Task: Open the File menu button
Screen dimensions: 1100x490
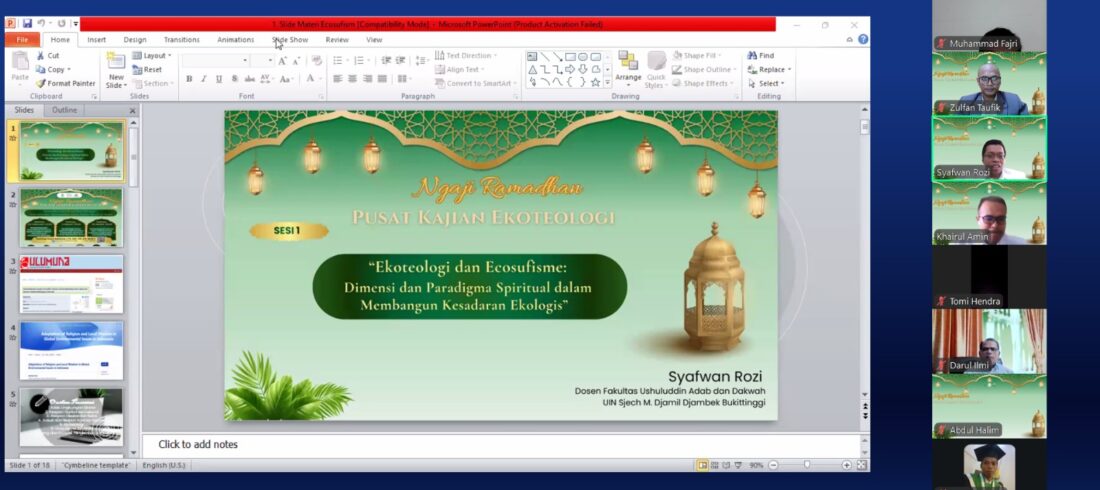Action: pos(22,40)
